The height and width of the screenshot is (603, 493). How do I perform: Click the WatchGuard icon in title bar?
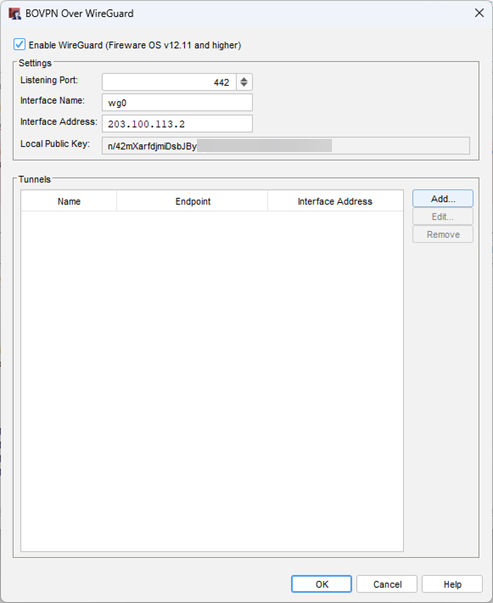point(15,14)
